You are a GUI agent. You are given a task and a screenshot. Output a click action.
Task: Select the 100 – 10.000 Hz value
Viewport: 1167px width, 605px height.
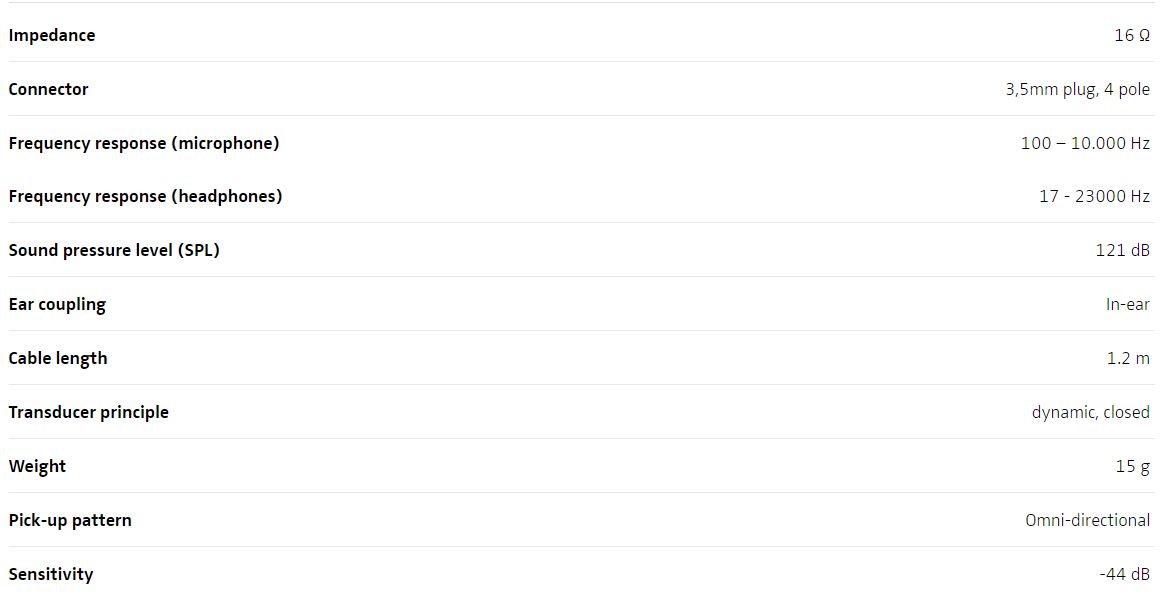[x=1084, y=143]
